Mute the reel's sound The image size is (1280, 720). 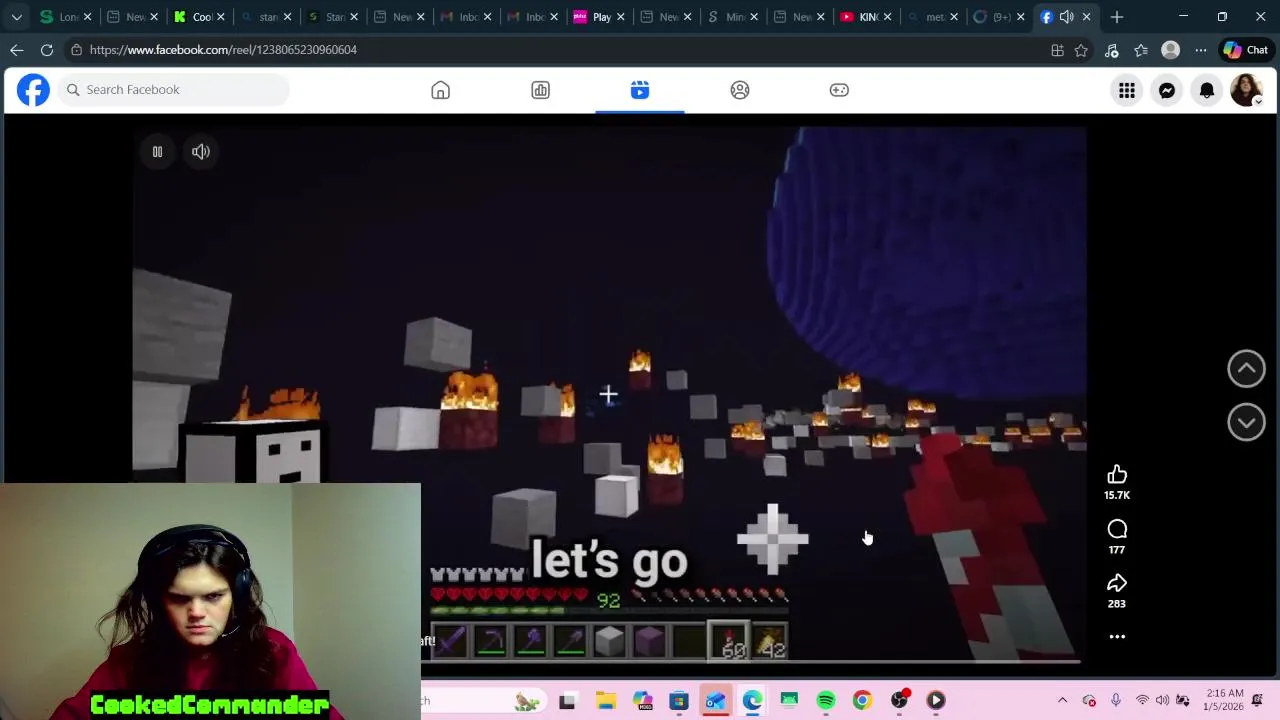pos(201,152)
